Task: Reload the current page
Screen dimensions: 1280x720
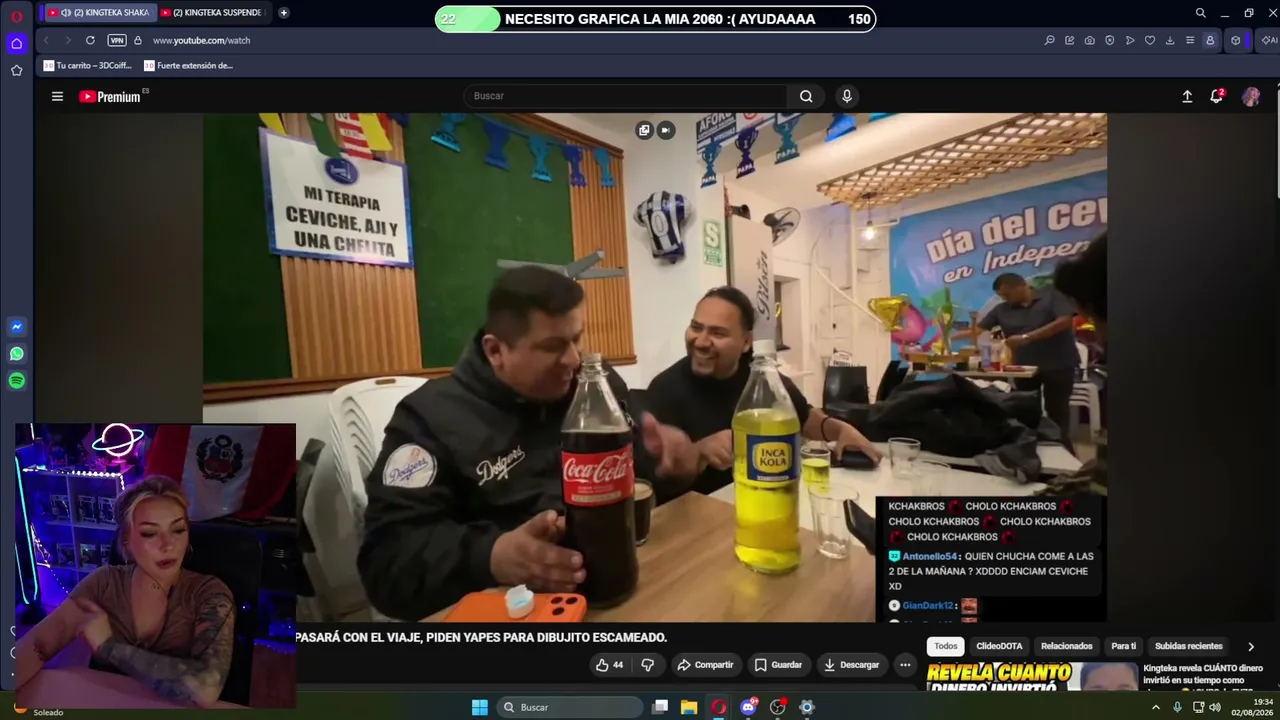Action: (x=90, y=40)
